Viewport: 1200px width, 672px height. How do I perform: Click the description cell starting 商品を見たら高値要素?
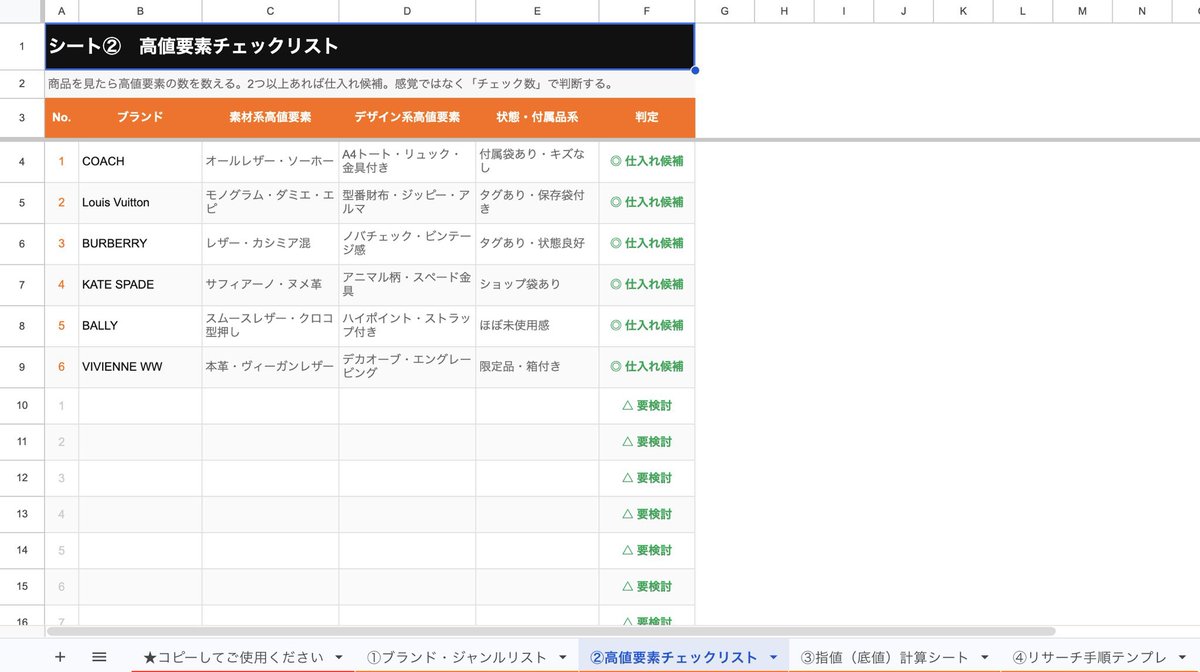tap(370, 84)
